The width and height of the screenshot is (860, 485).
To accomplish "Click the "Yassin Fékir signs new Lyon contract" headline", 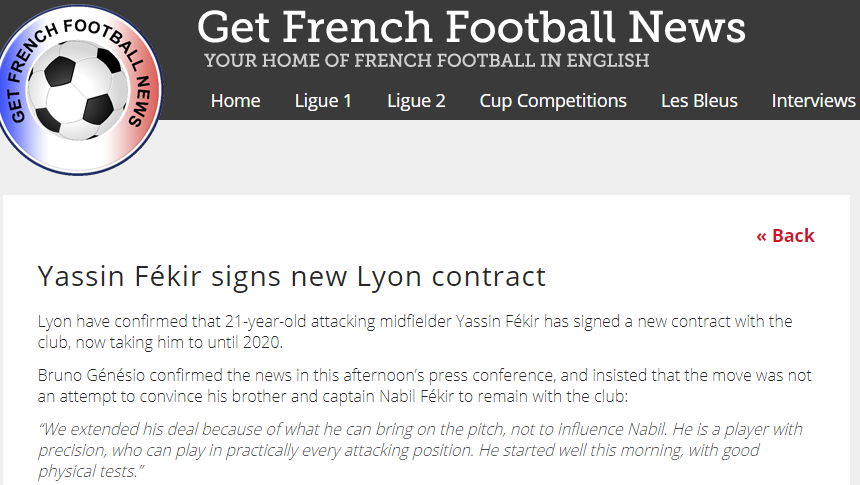I will (292, 277).
